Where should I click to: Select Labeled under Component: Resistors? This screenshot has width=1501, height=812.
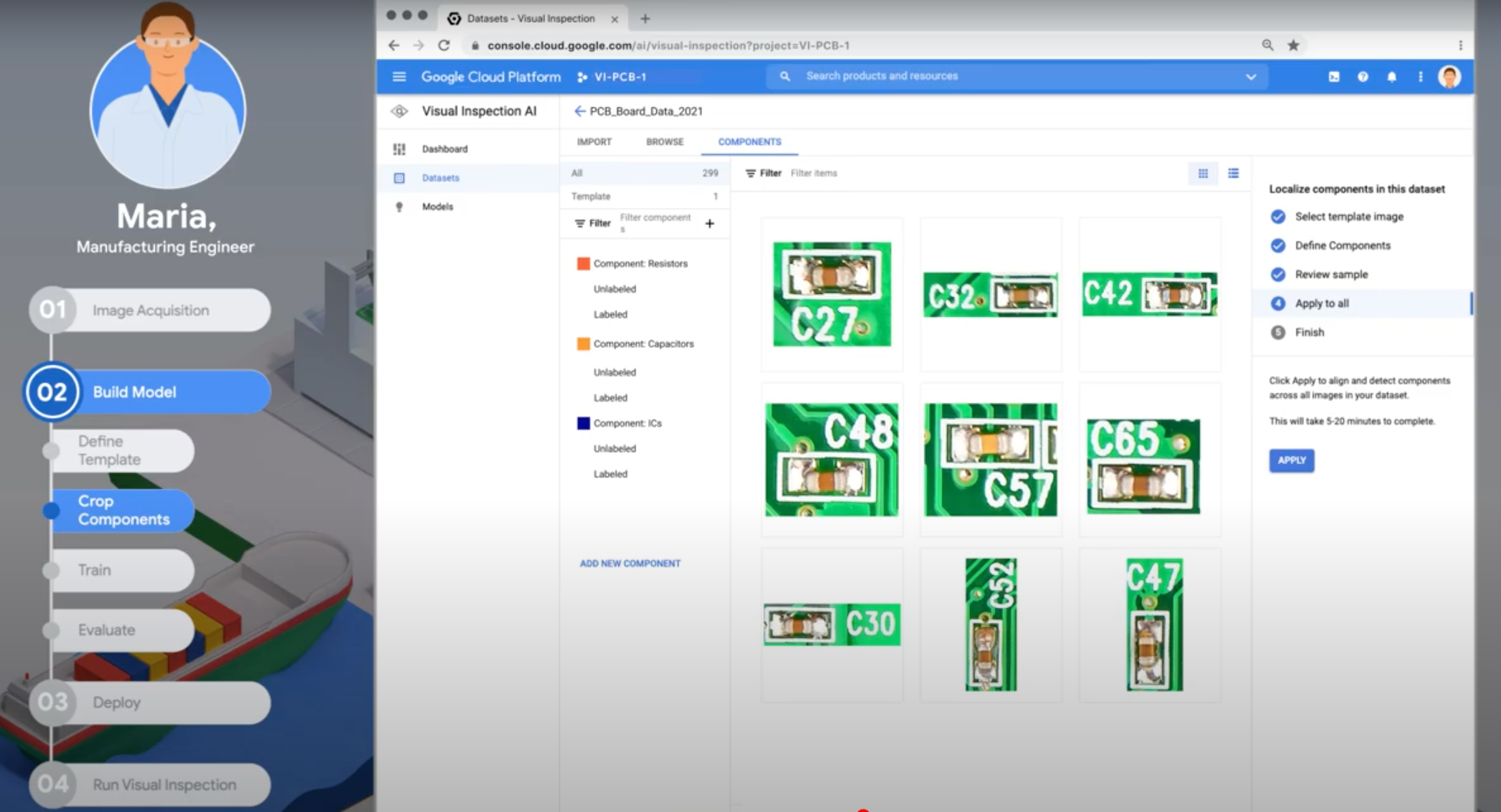point(610,315)
